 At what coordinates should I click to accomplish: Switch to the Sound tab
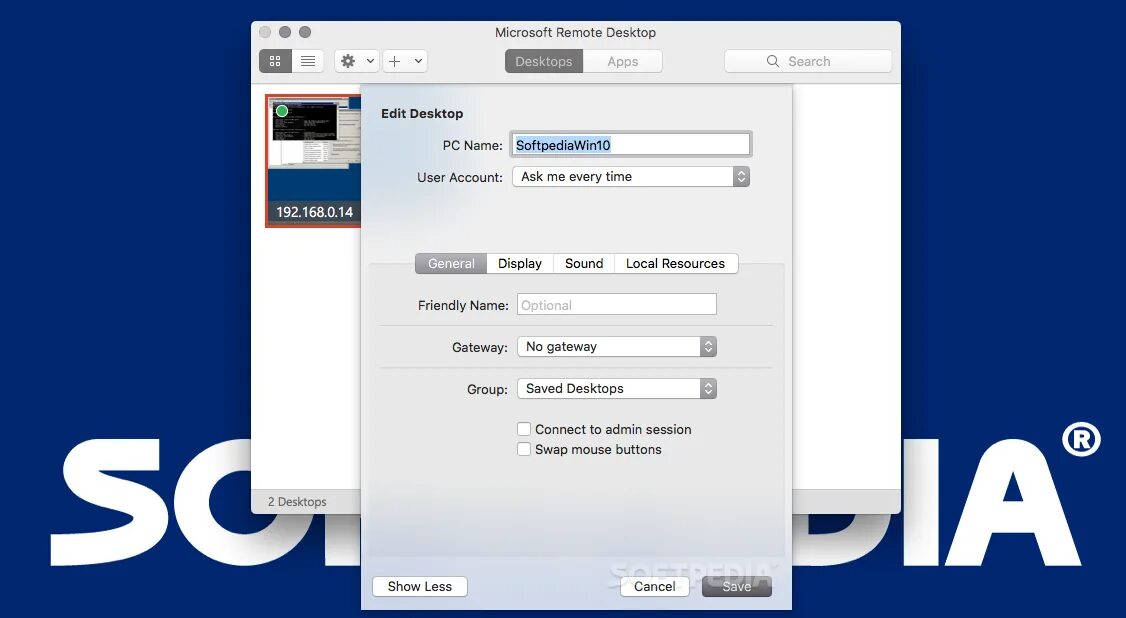point(584,263)
